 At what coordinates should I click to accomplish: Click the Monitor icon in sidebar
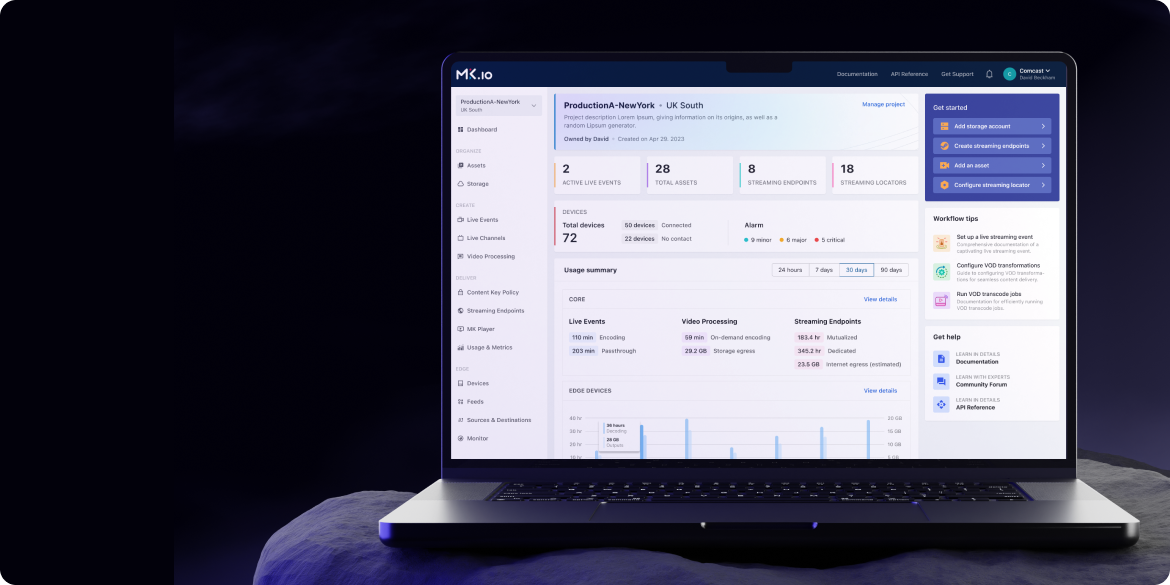[x=461, y=439]
